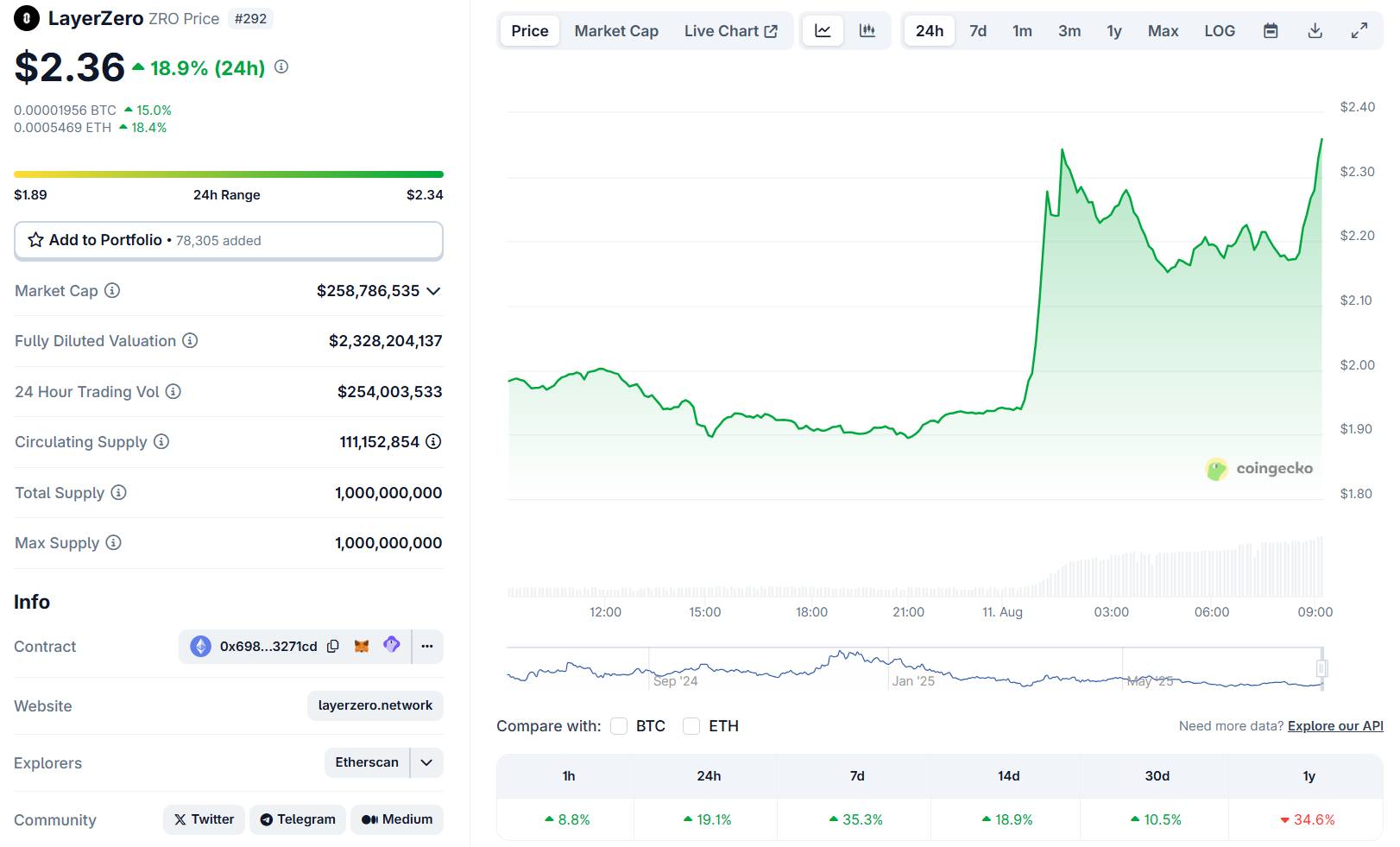Click the $254,003,533 trading volume value
The width and height of the screenshot is (1400, 847).
389,392
